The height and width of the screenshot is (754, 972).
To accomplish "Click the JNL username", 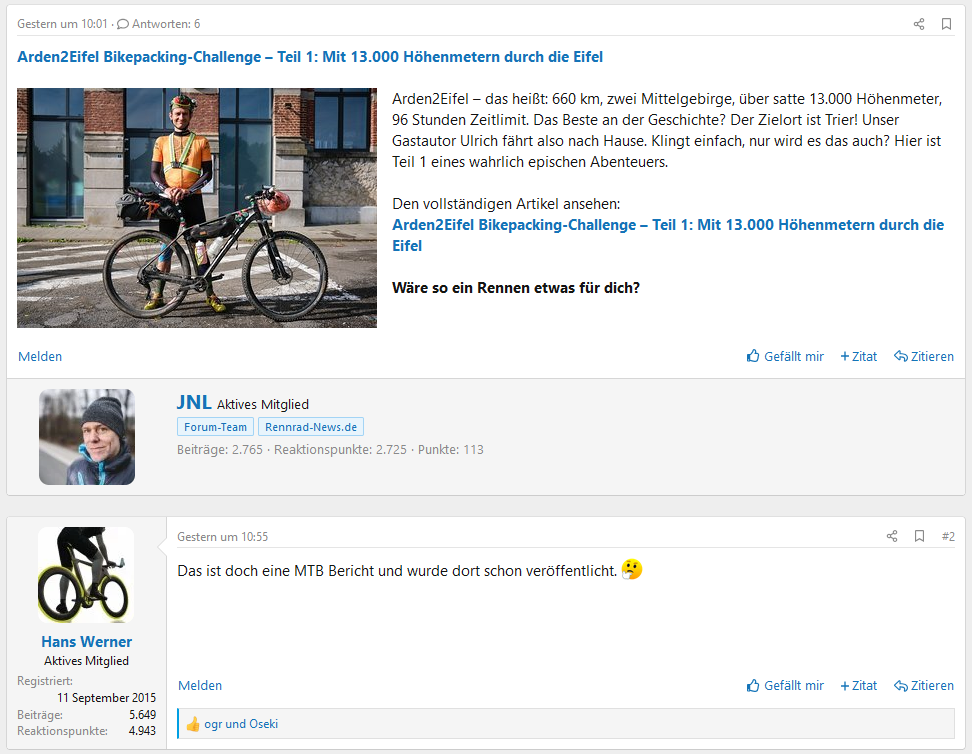I will click(194, 403).
